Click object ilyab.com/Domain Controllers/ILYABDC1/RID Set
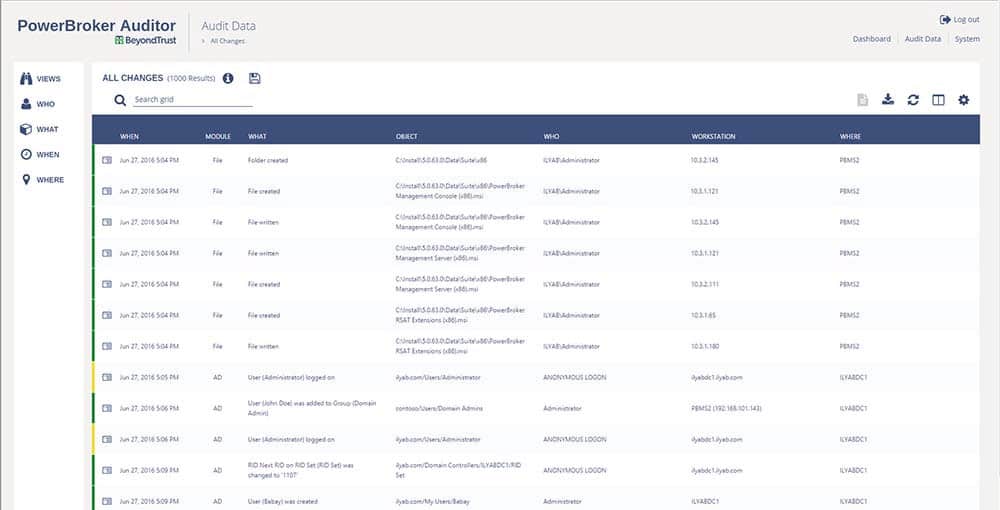 [459, 470]
